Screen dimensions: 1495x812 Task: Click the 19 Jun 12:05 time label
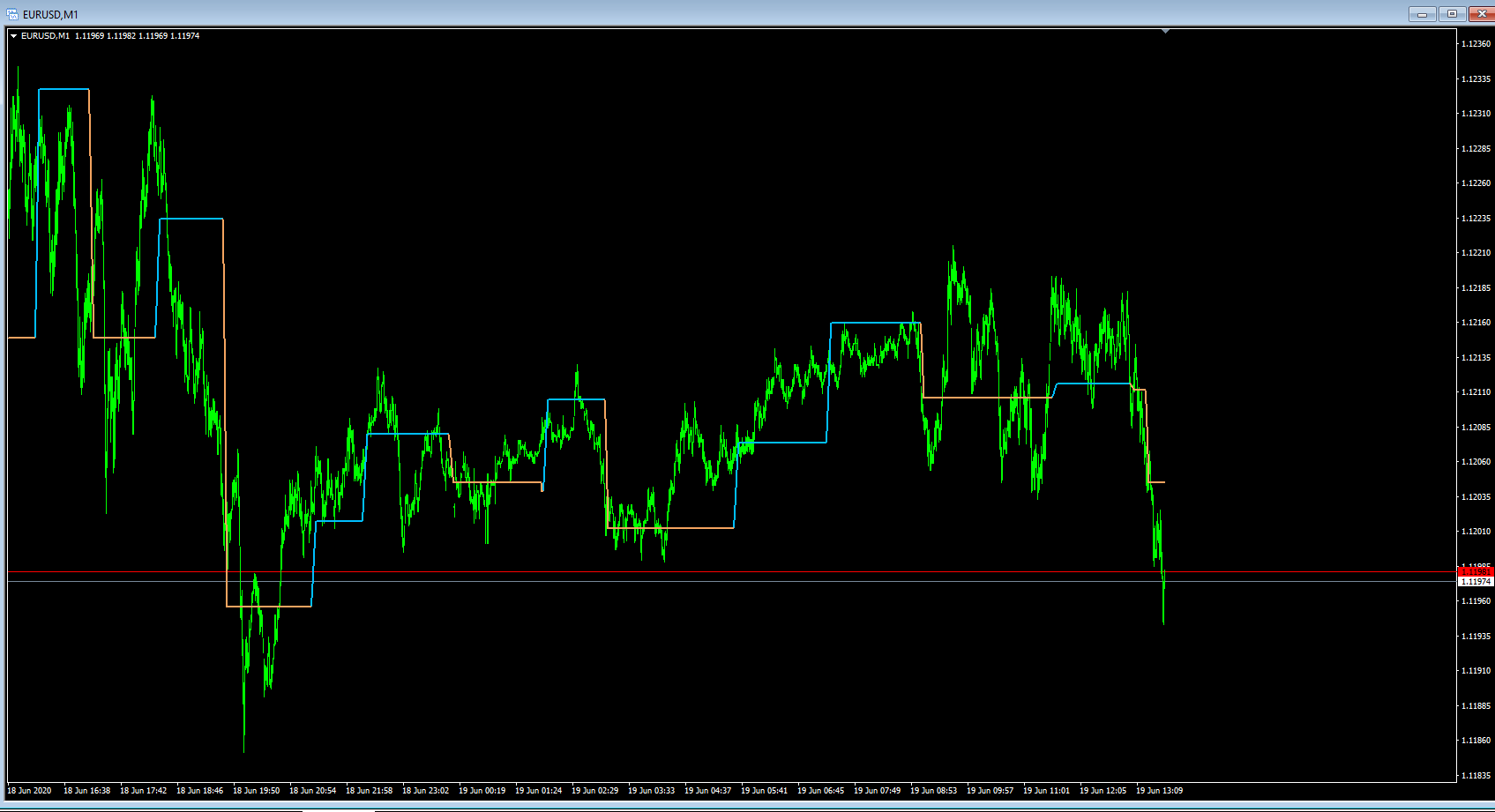(x=1103, y=791)
